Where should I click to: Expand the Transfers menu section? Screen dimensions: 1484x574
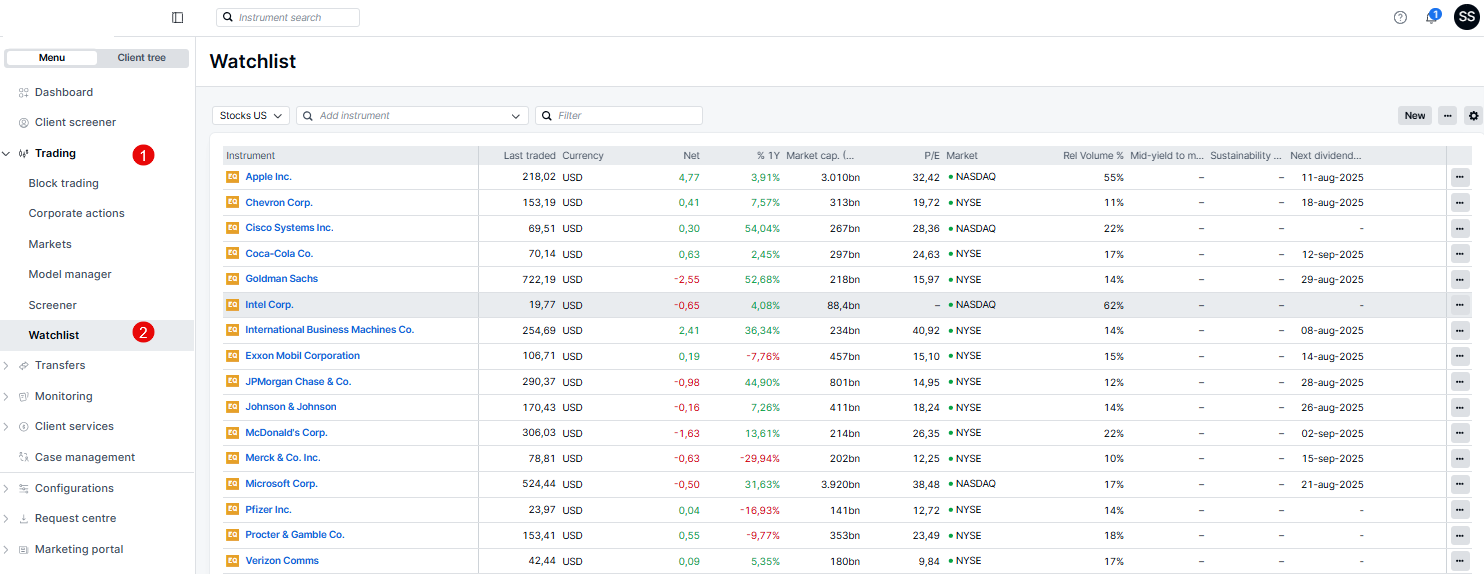(7, 366)
